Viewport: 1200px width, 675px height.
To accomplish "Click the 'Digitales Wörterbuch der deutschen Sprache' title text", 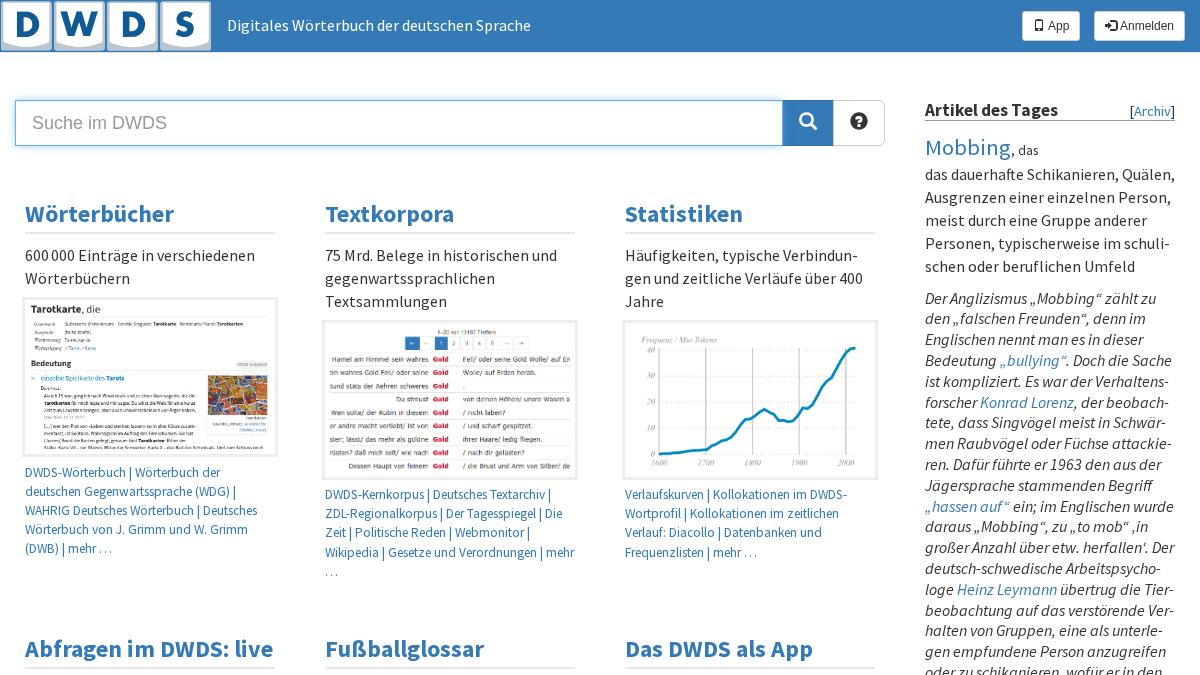I will click(379, 25).
